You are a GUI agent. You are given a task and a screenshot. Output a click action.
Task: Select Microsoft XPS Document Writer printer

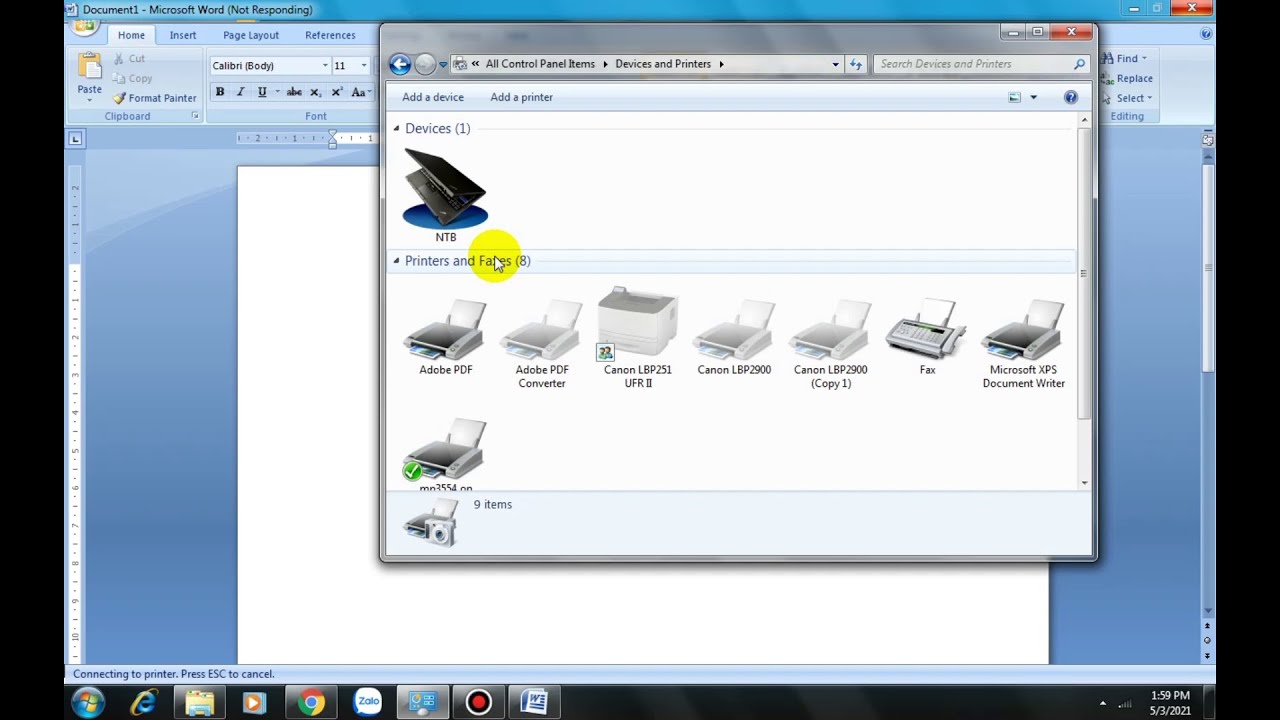click(x=1023, y=344)
